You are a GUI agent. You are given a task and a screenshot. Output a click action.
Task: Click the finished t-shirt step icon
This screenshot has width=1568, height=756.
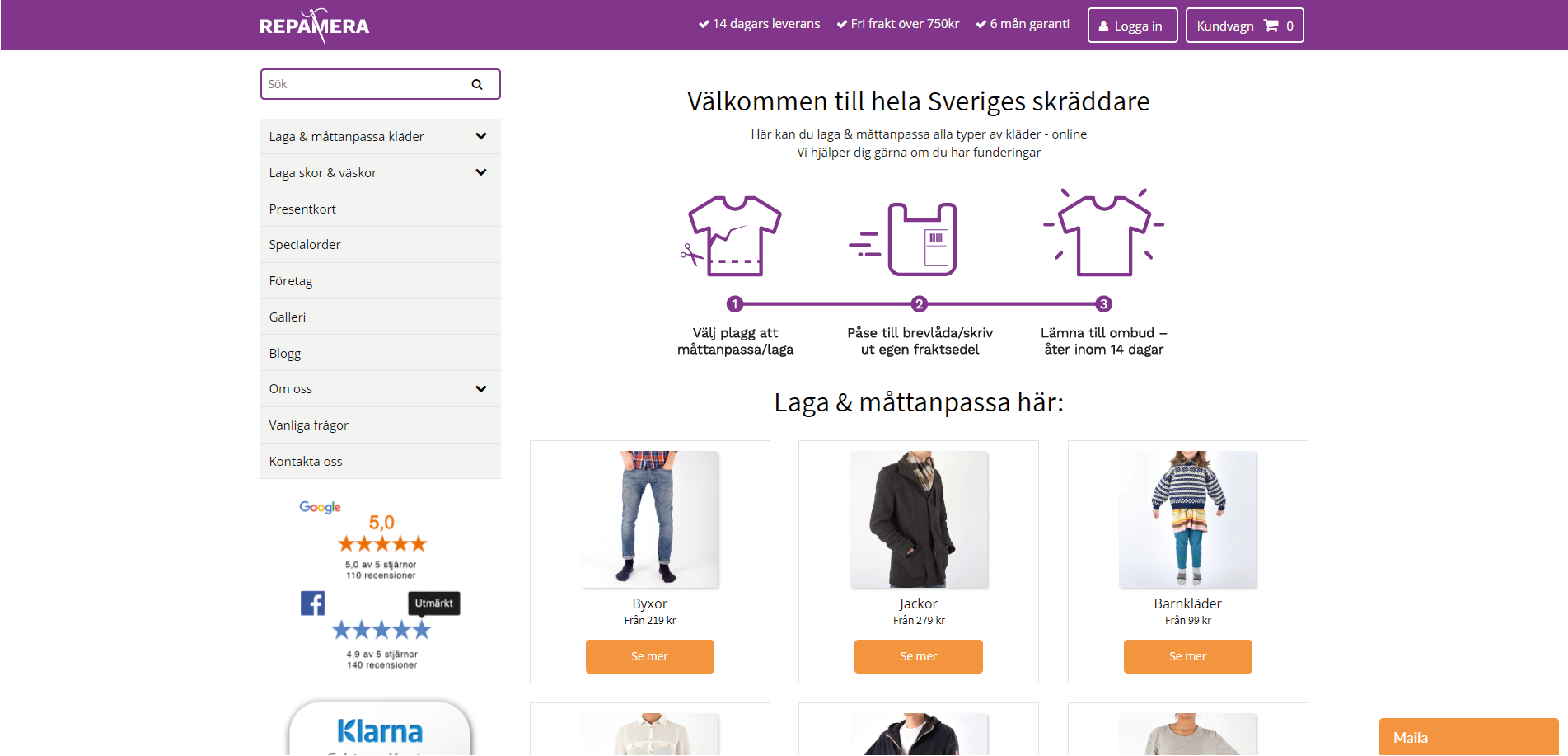(x=1104, y=232)
